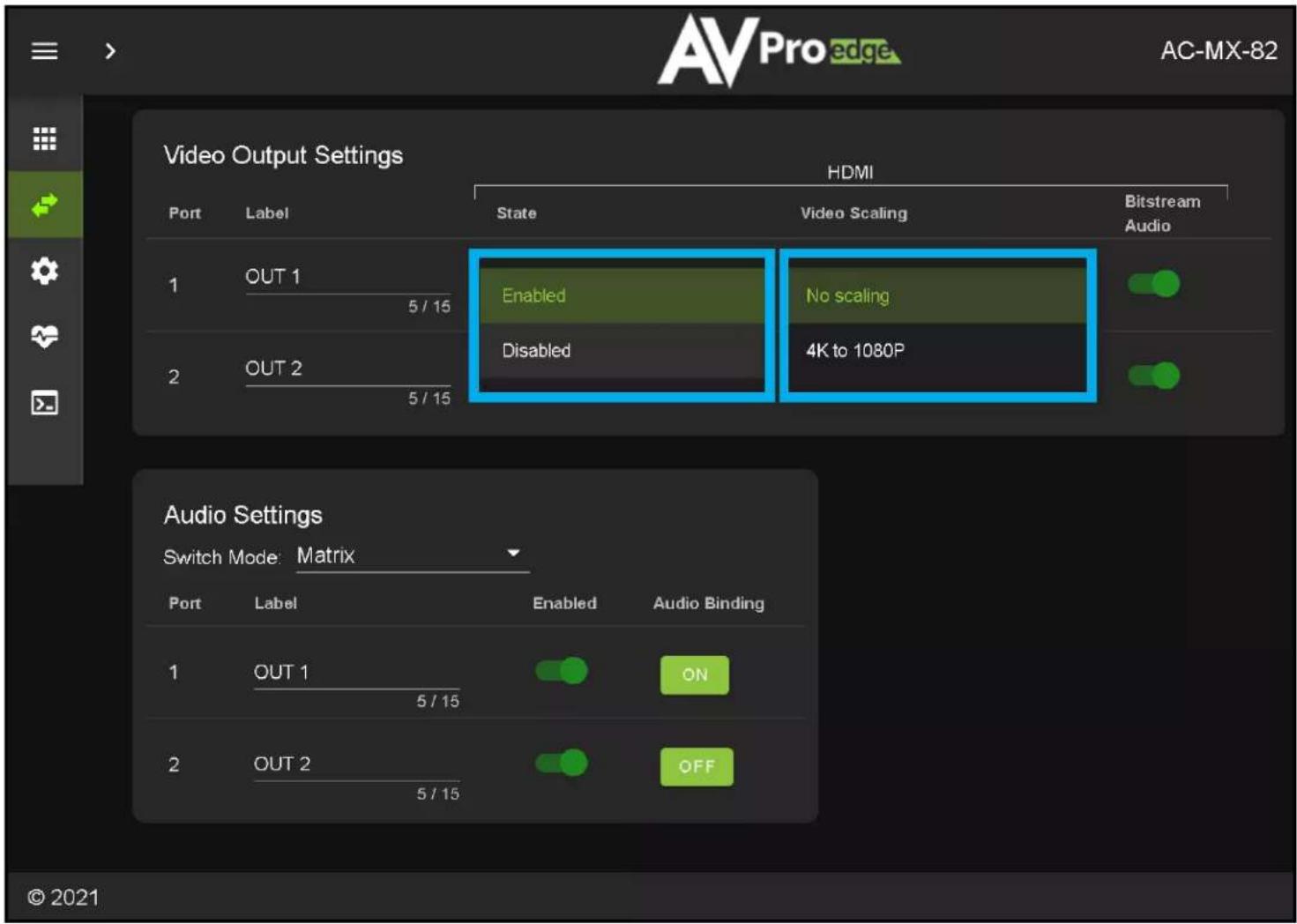Choose Enabled in the State list
This screenshot has height=924, width=1297.
(622, 295)
